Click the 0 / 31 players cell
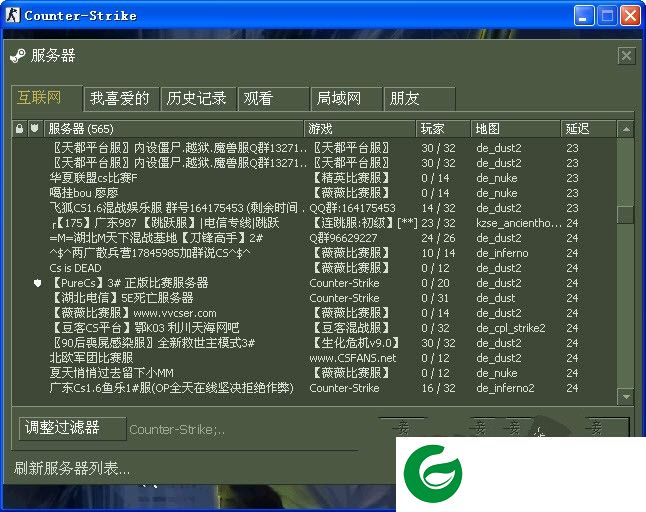This screenshot has height=512, width=646. point(435,298)
